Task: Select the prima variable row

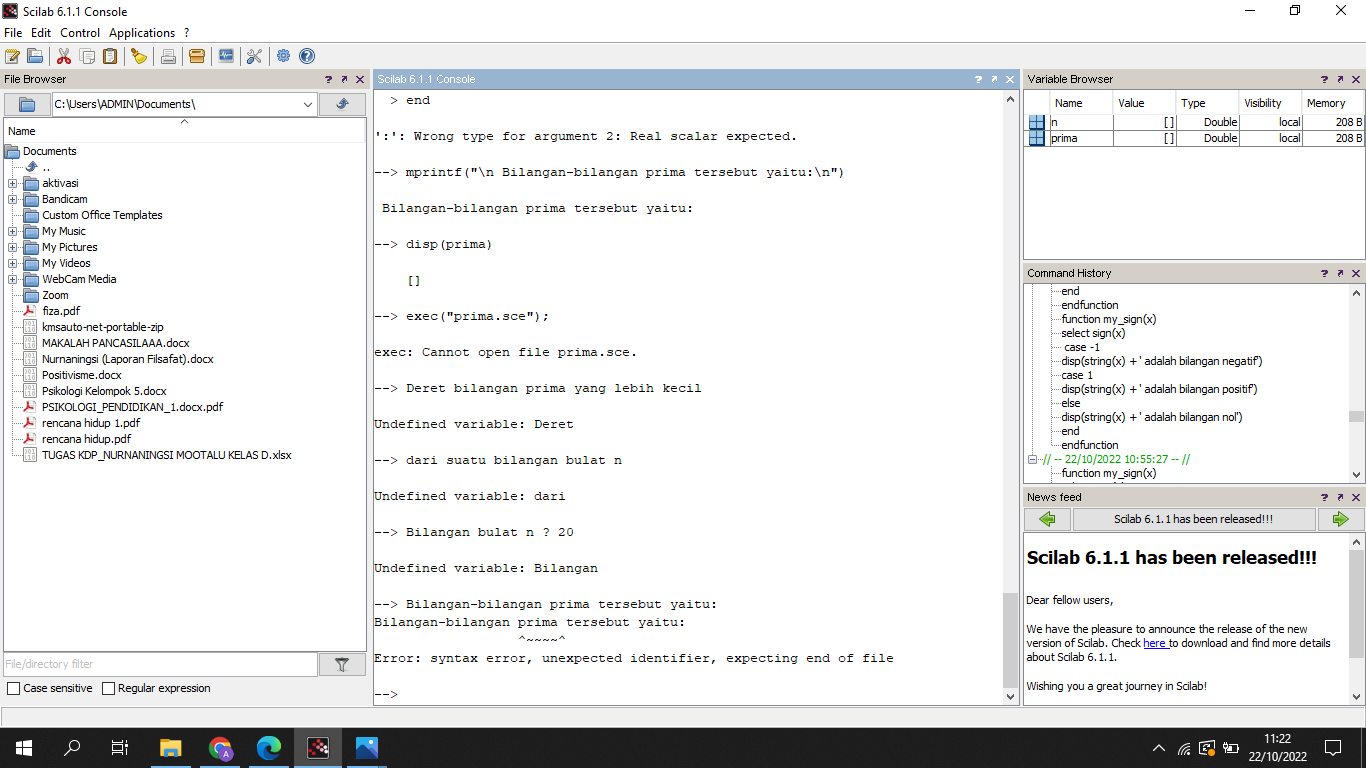Action: (x=1194, y=138)
